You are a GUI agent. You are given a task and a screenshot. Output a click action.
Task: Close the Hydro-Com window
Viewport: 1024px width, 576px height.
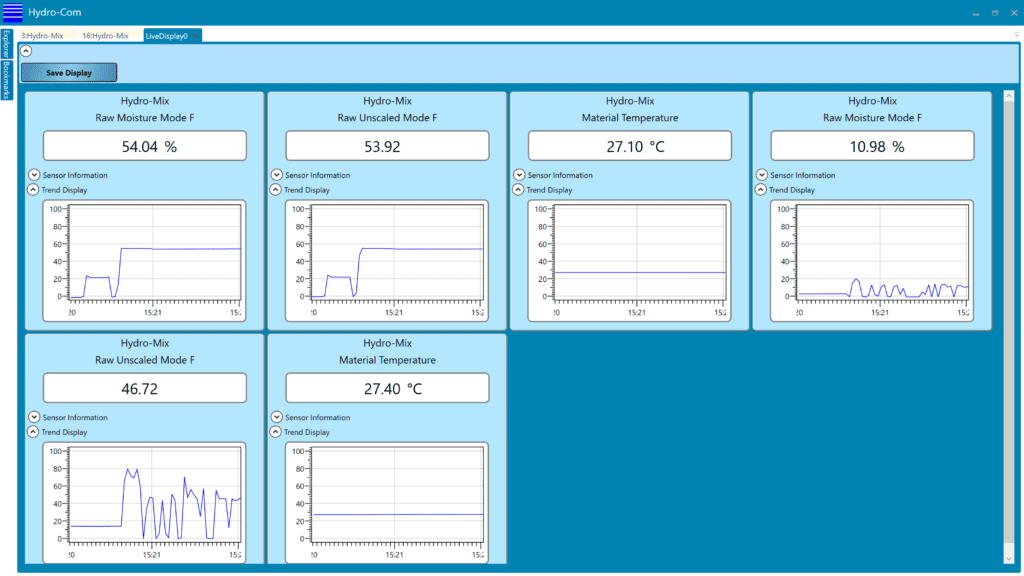[1014, 13]
